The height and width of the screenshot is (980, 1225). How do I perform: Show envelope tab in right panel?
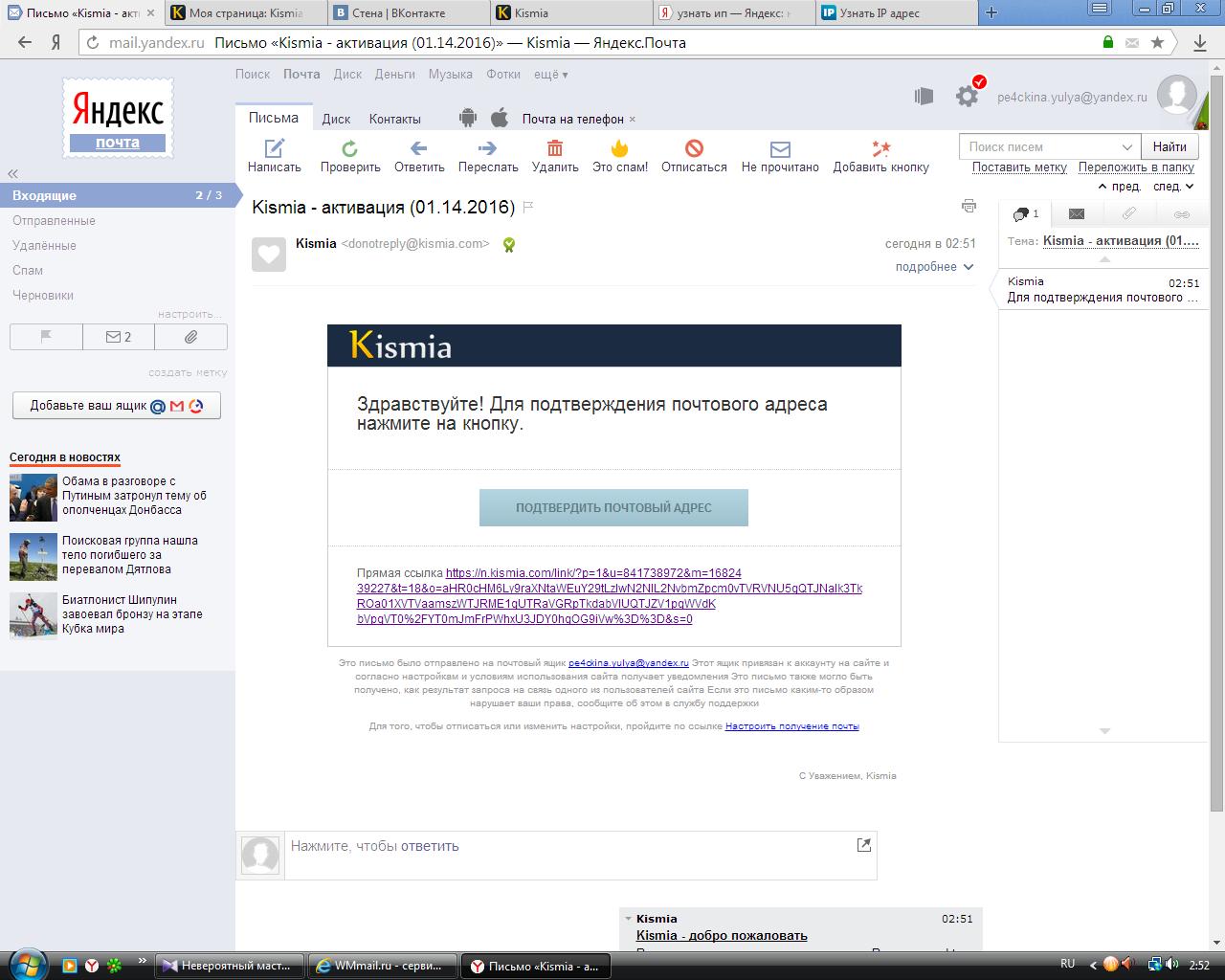(1077, 214)
